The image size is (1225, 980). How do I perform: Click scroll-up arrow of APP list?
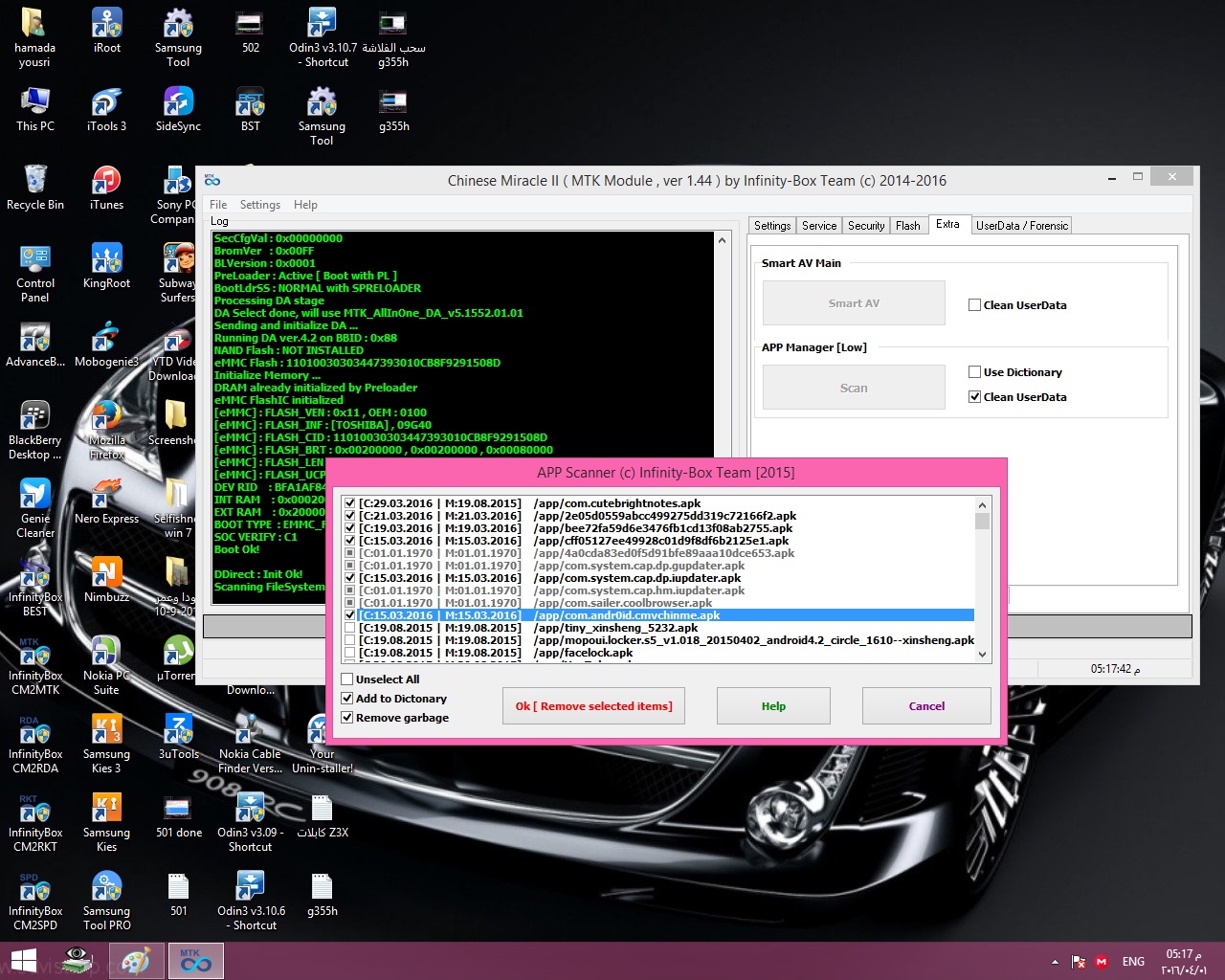(982, 504)
